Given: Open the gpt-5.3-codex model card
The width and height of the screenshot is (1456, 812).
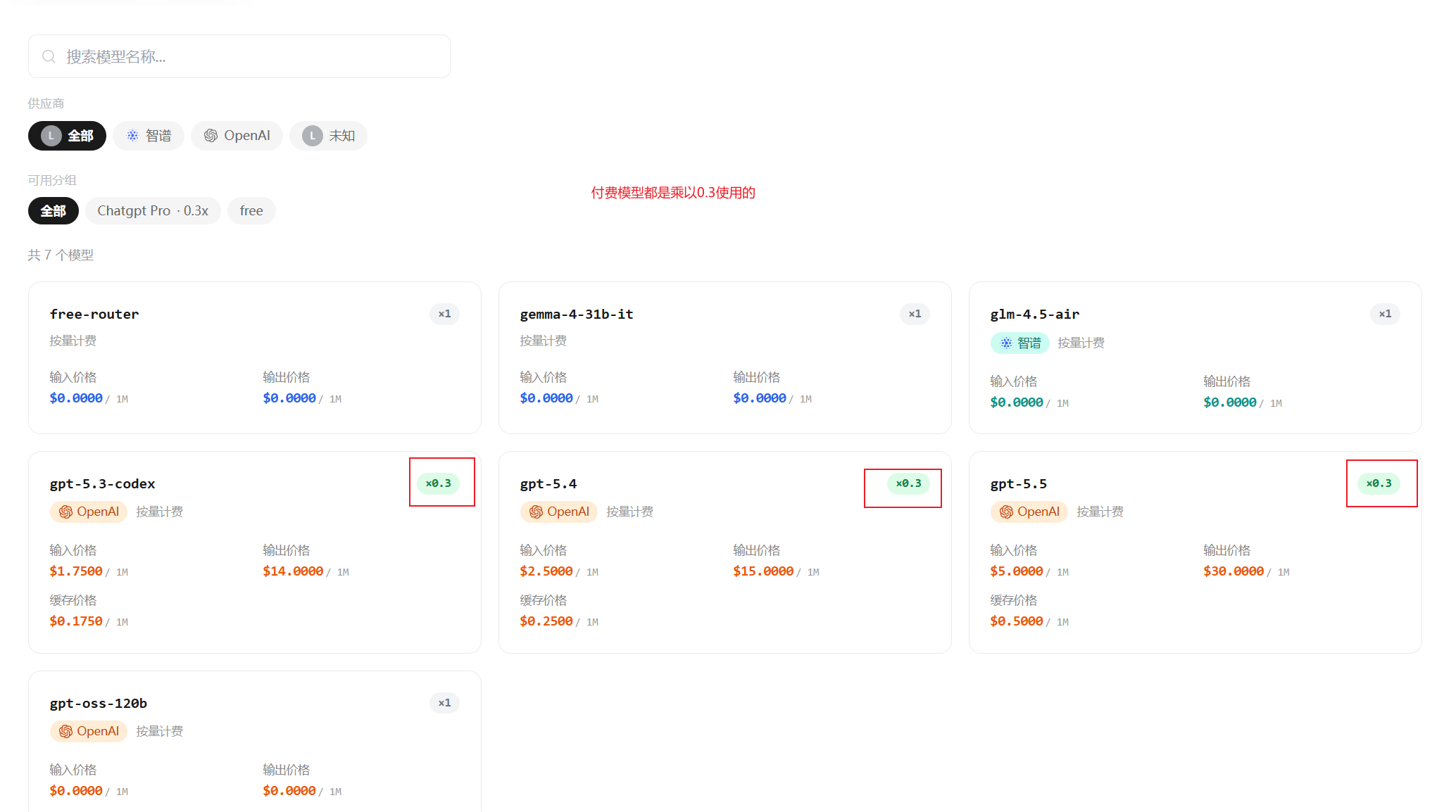Looking at the screenshot, I should (255, 552).
